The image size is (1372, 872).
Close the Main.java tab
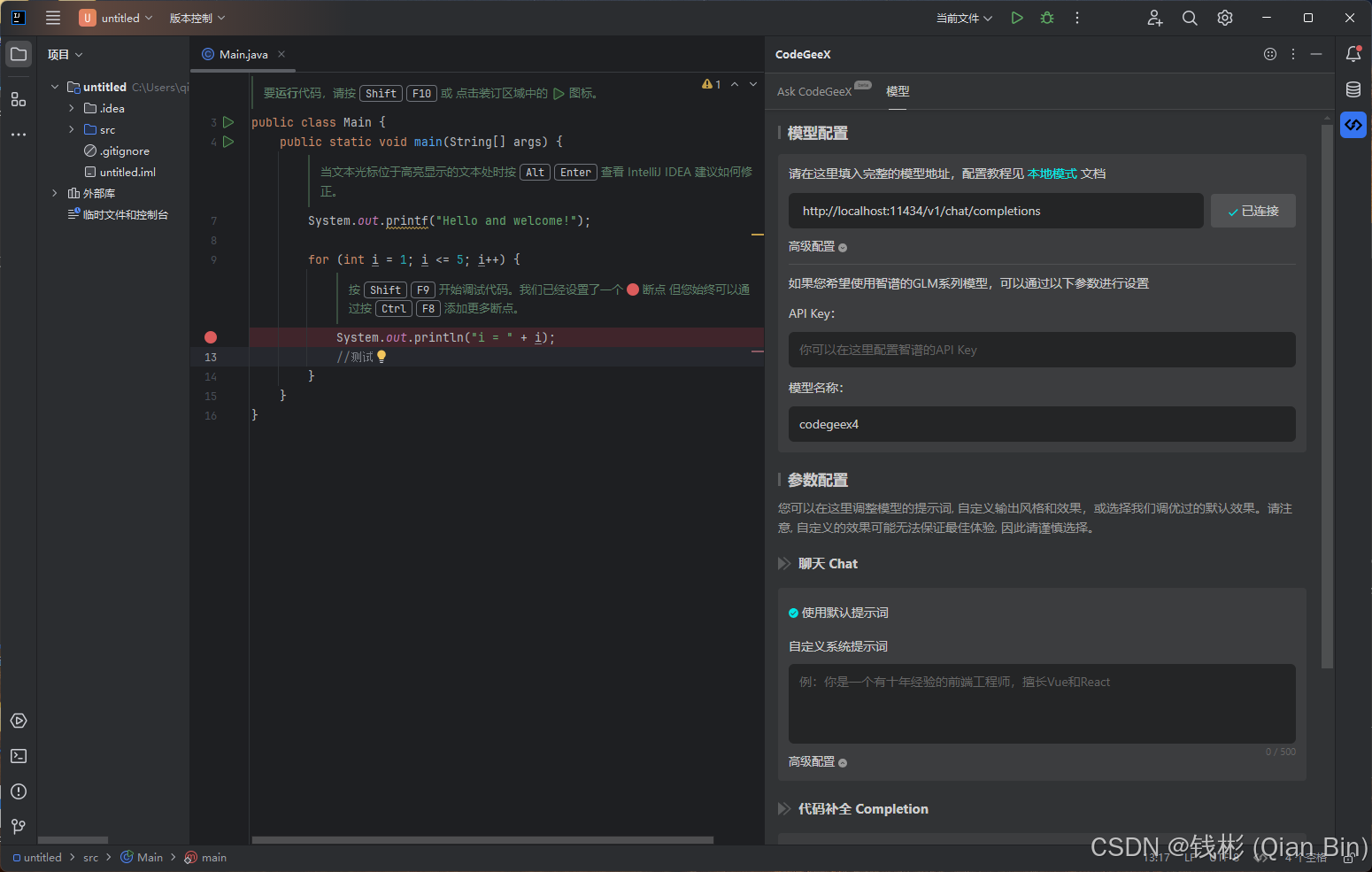tap(281, 54)
